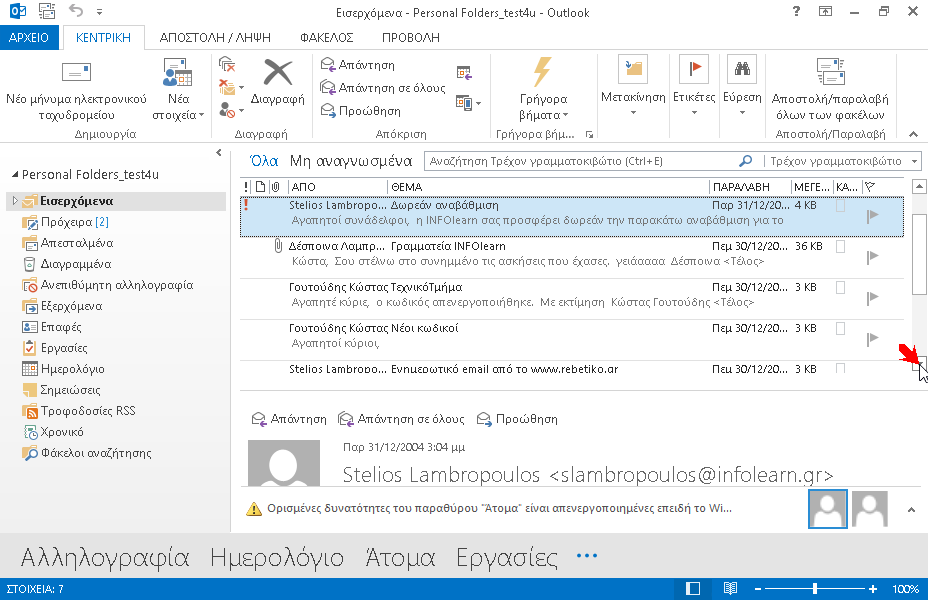Open the Εύρεση binoculars button
This screenshot has height=600, width=928.
tap(742, 86)
